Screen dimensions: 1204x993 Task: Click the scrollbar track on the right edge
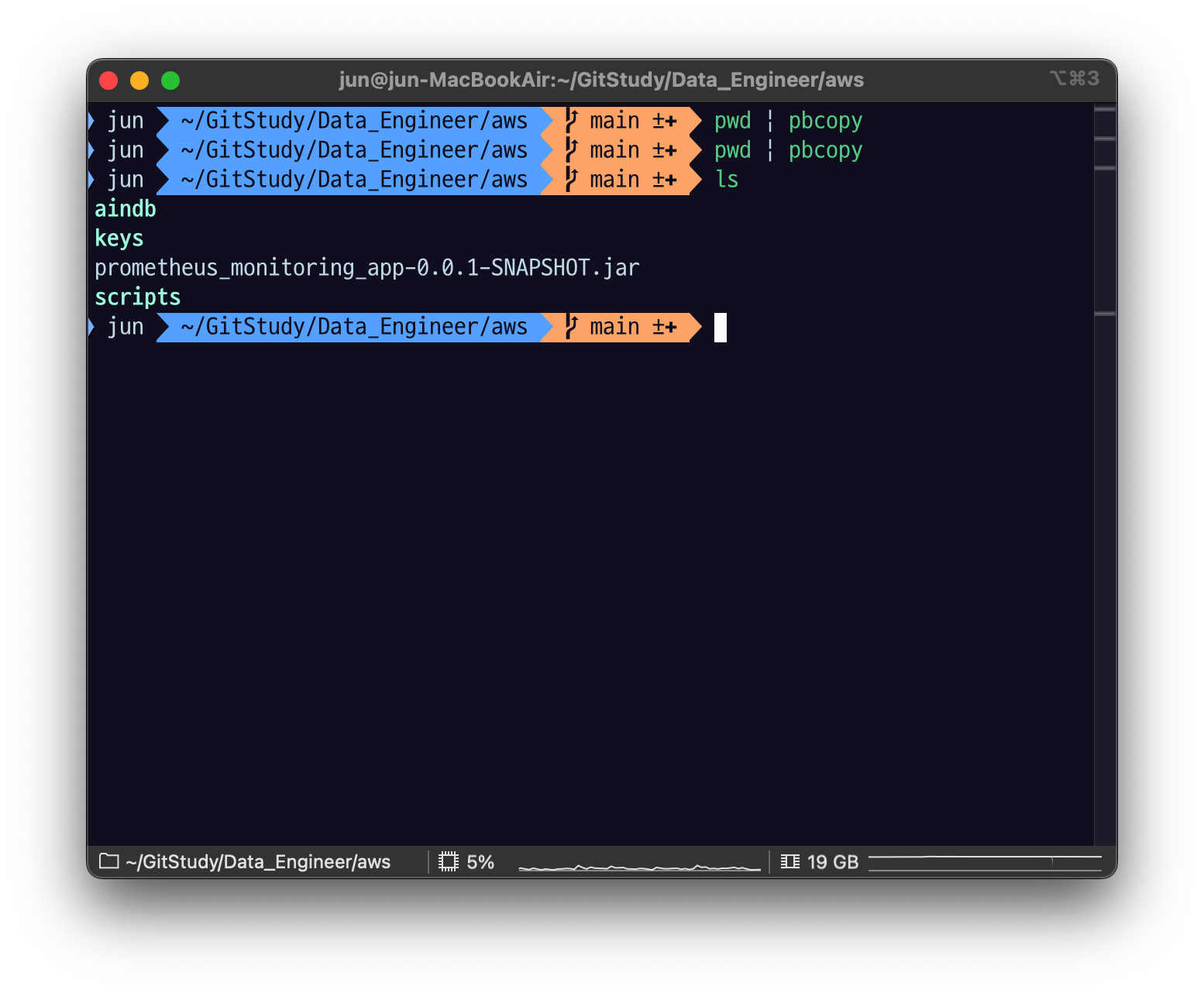pyautogui.click(x=1106, y=474)
